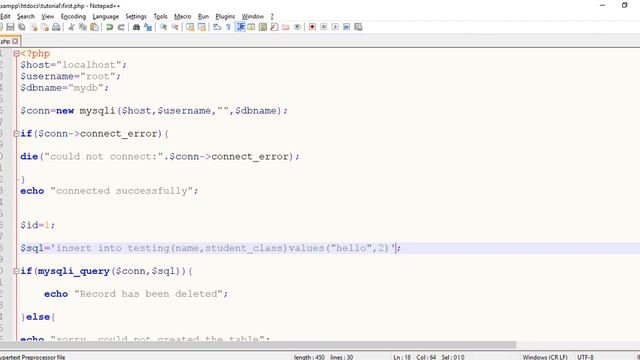Click 'UTF-8' encoding in status bar

586,357
